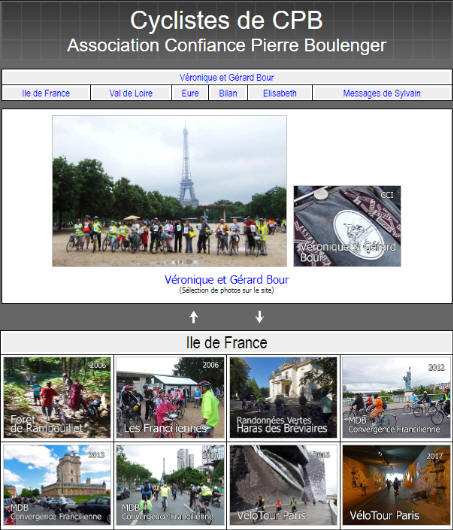The width and height of the screenshot is (453, 530).
Task: Open MDB Convergence Francilienne Statue of Liberty photo
Action: 396,398
